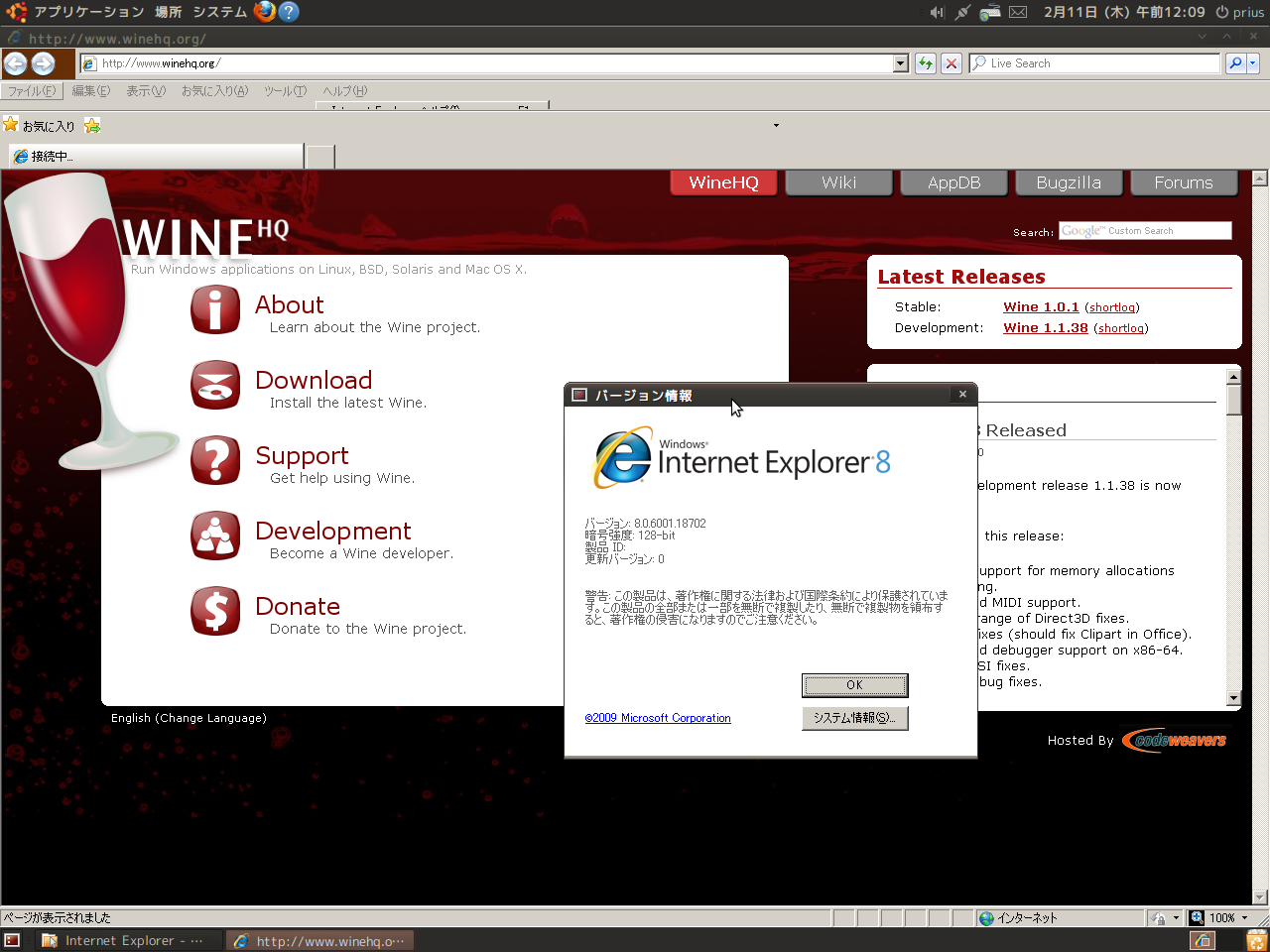Open the Ubuntu help icon in panel
This screenshot has width=1270, height=952.
tap(288, 12)
